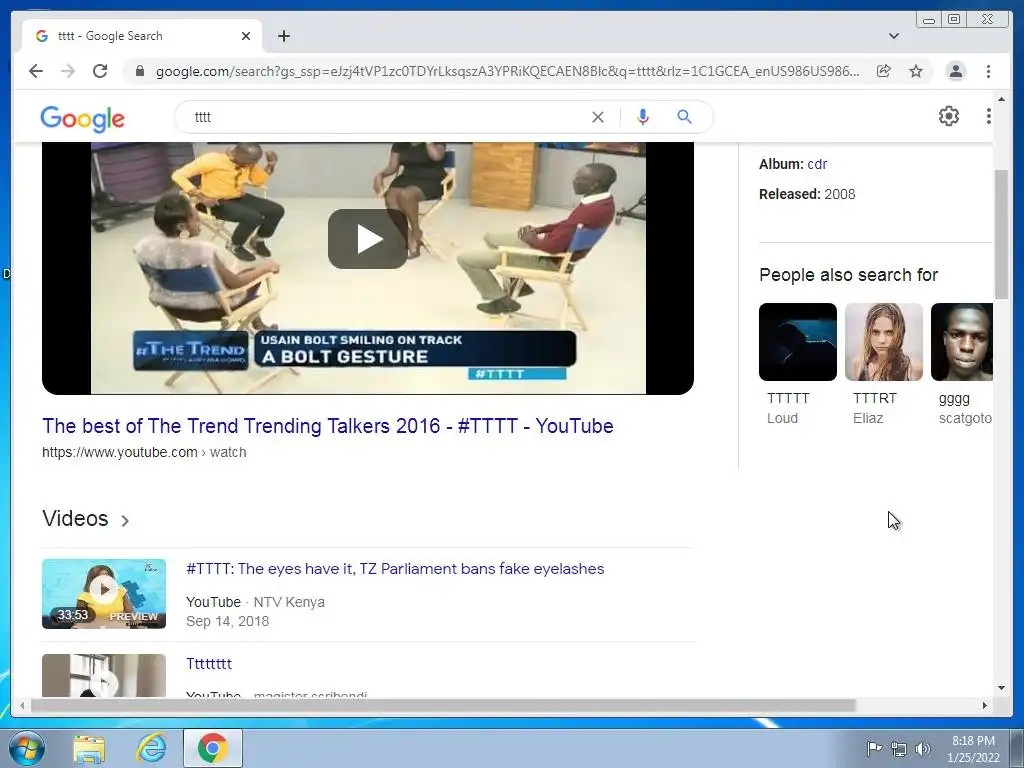1024x768 pixels.
Task: Open the Chrome three-dot menu
Action: [x=988, y=71]
